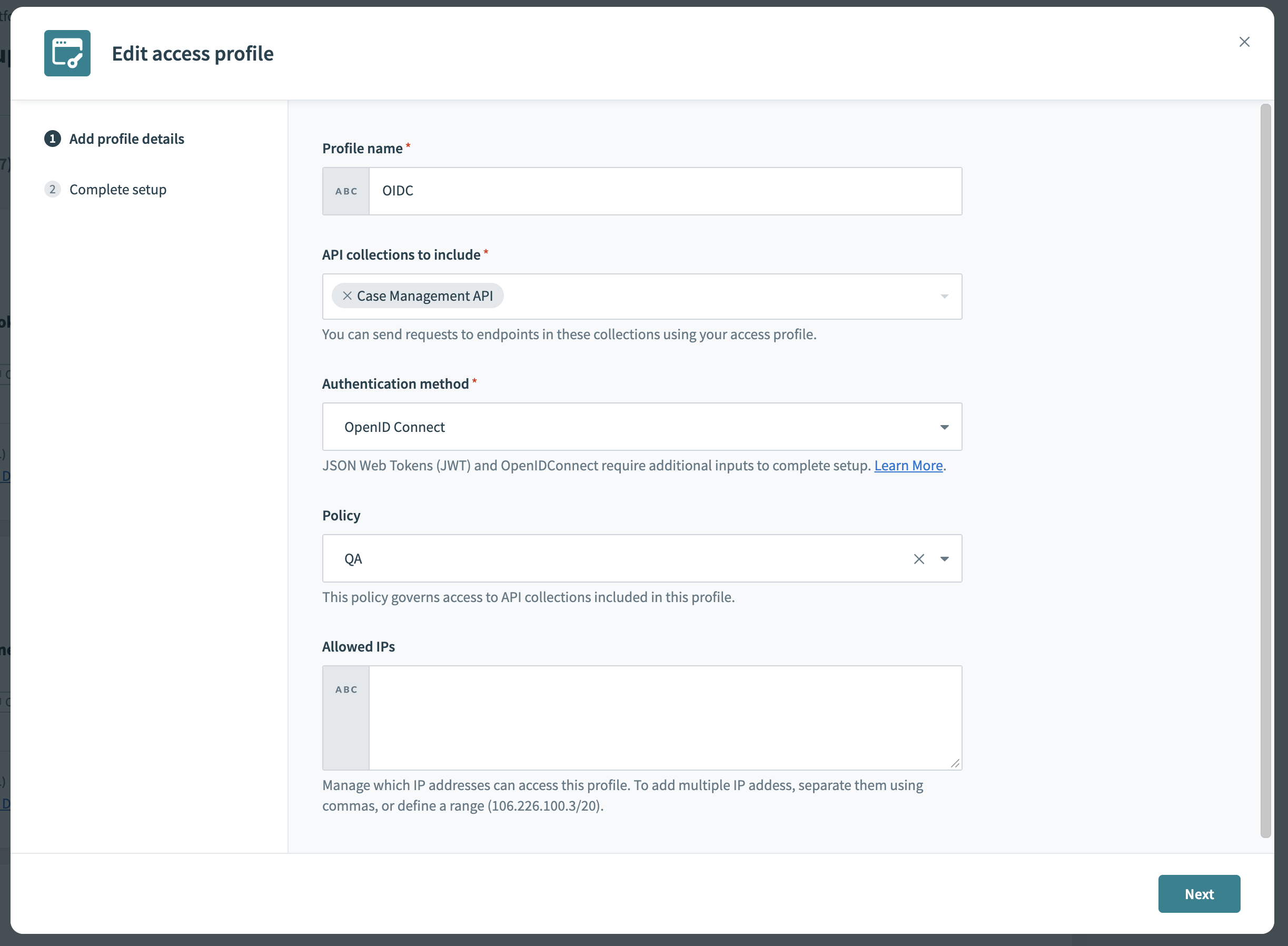The height and width of the screenshot is (946, 1288).
Task: Click inside the Allowed IPs text area
Action: click(664, 716)
